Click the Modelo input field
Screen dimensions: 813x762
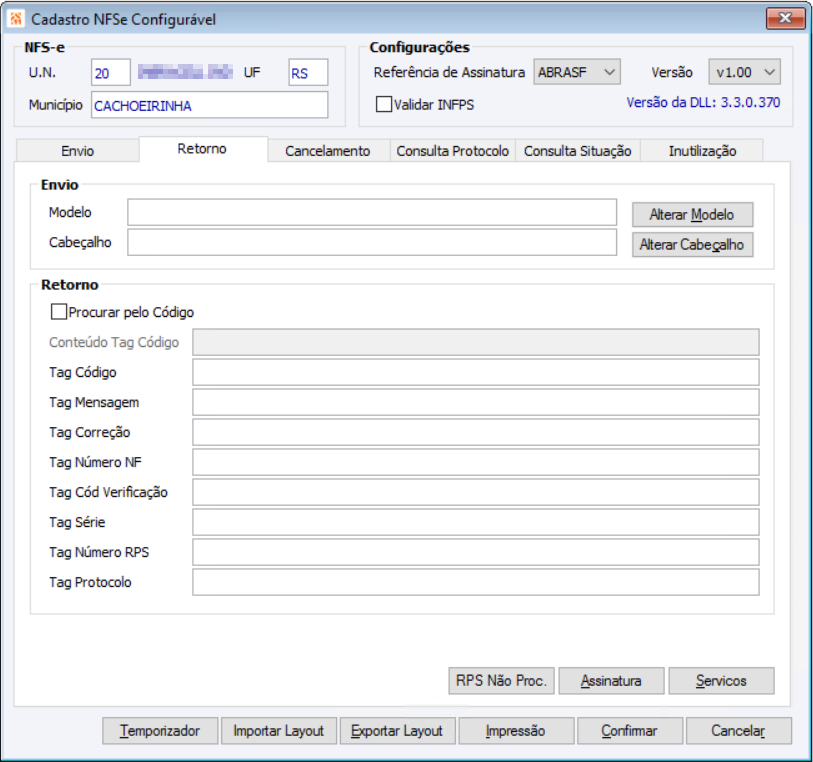click(x=372, y=213)
